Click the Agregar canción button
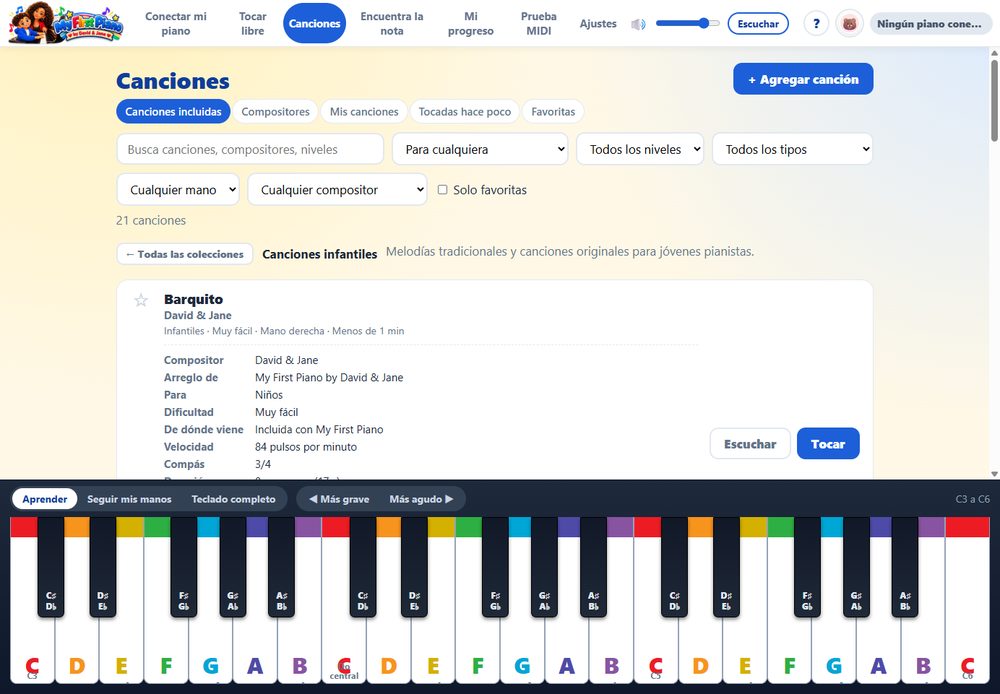Image resolution: width=1000 pixels, height=694 pixels. click(x=803, y=79)
